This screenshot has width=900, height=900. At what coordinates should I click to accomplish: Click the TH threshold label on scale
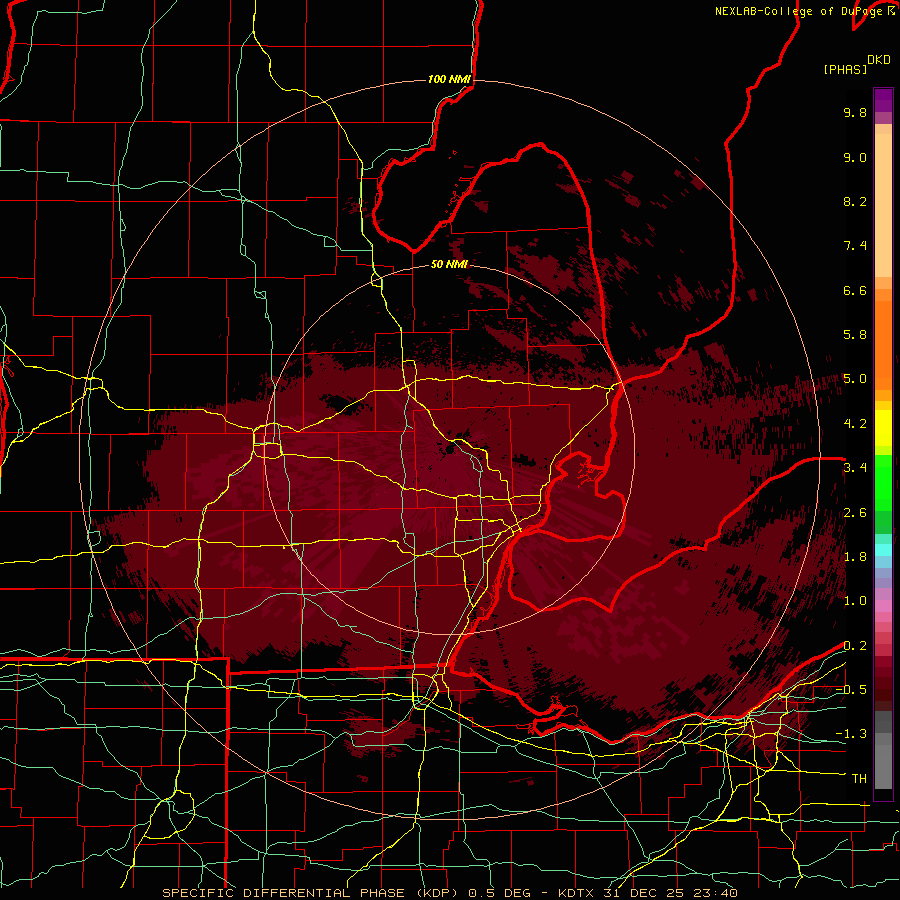[x=859, y=779]
